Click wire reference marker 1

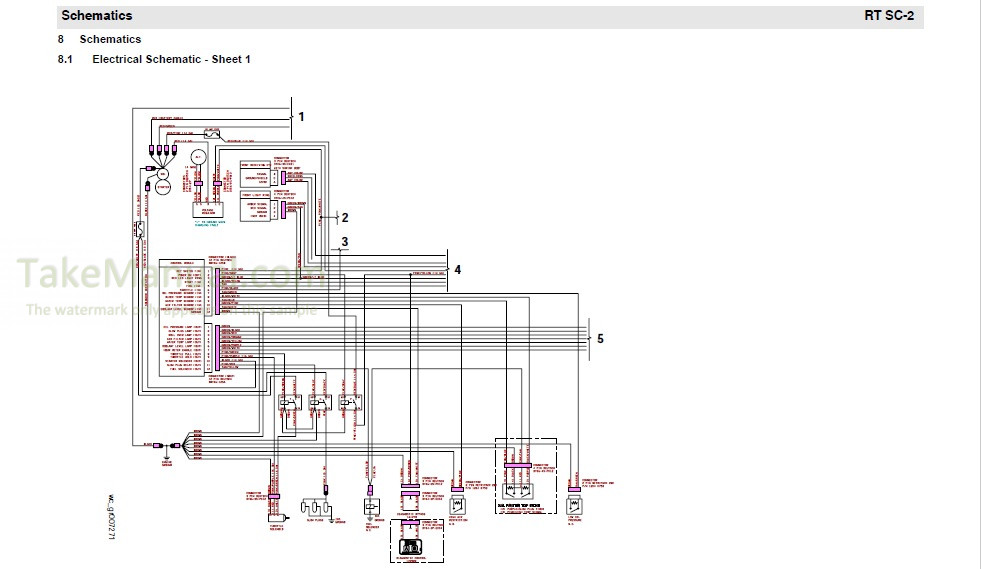point(301,117)
